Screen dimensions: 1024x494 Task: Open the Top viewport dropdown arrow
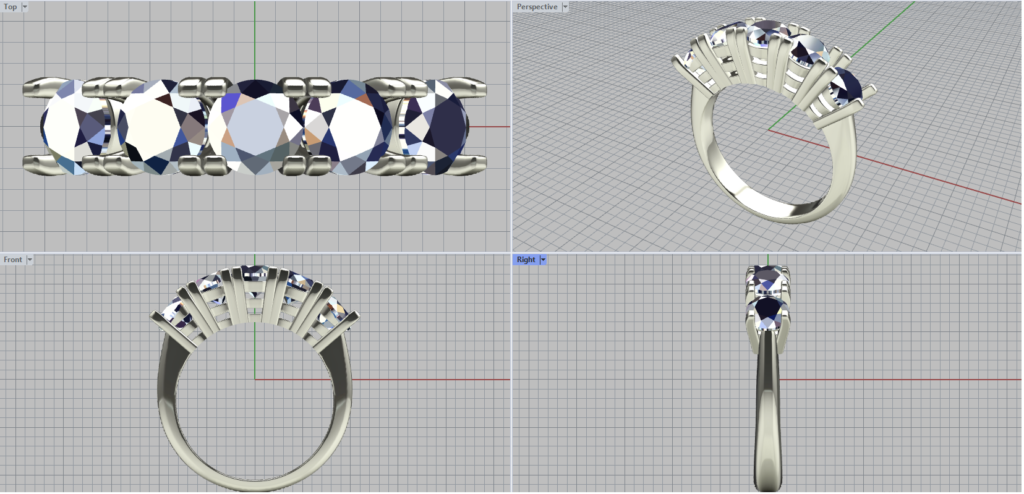[x=25, y=7]
